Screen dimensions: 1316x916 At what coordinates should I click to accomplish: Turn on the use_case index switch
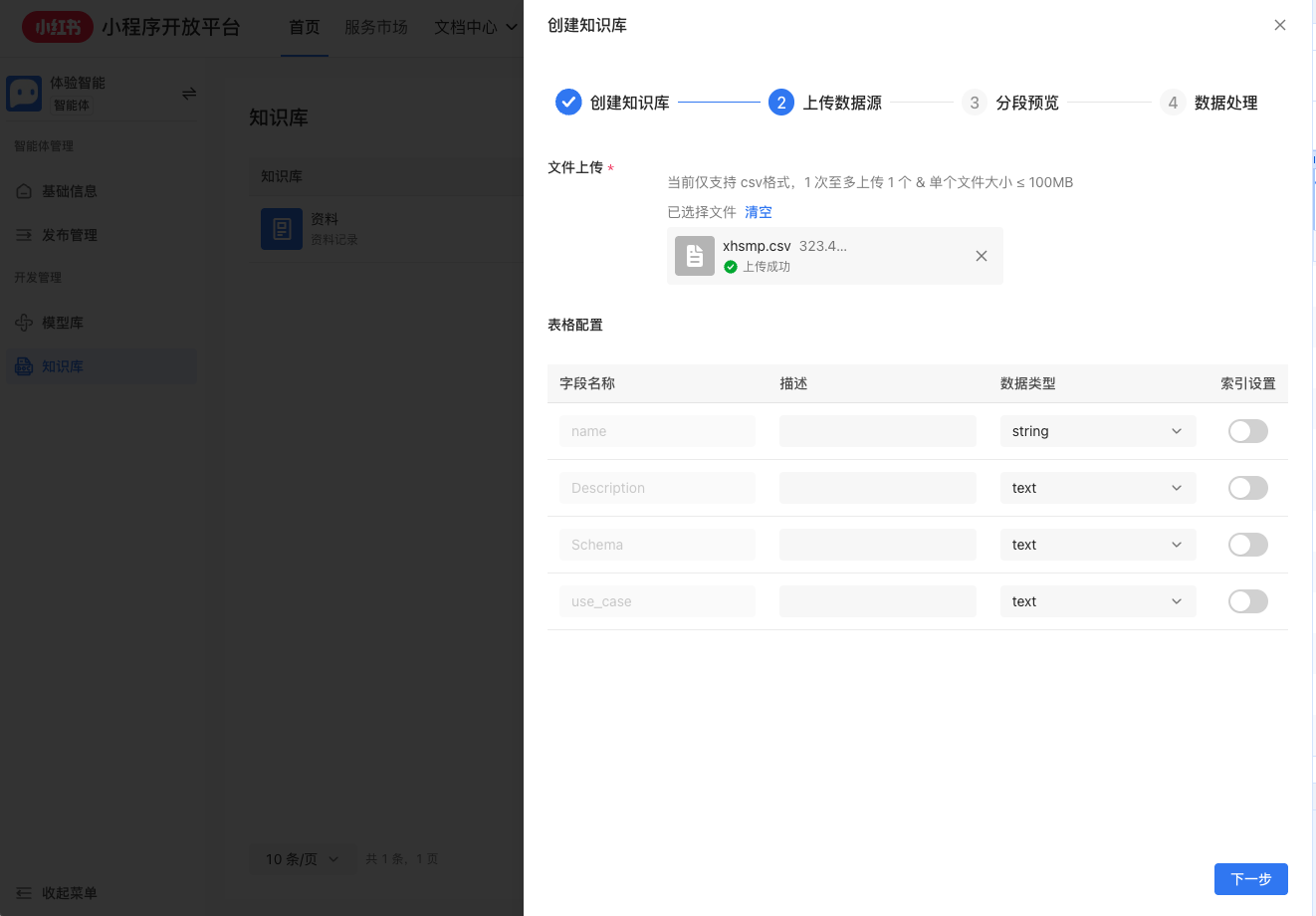tap(1247, 601)
